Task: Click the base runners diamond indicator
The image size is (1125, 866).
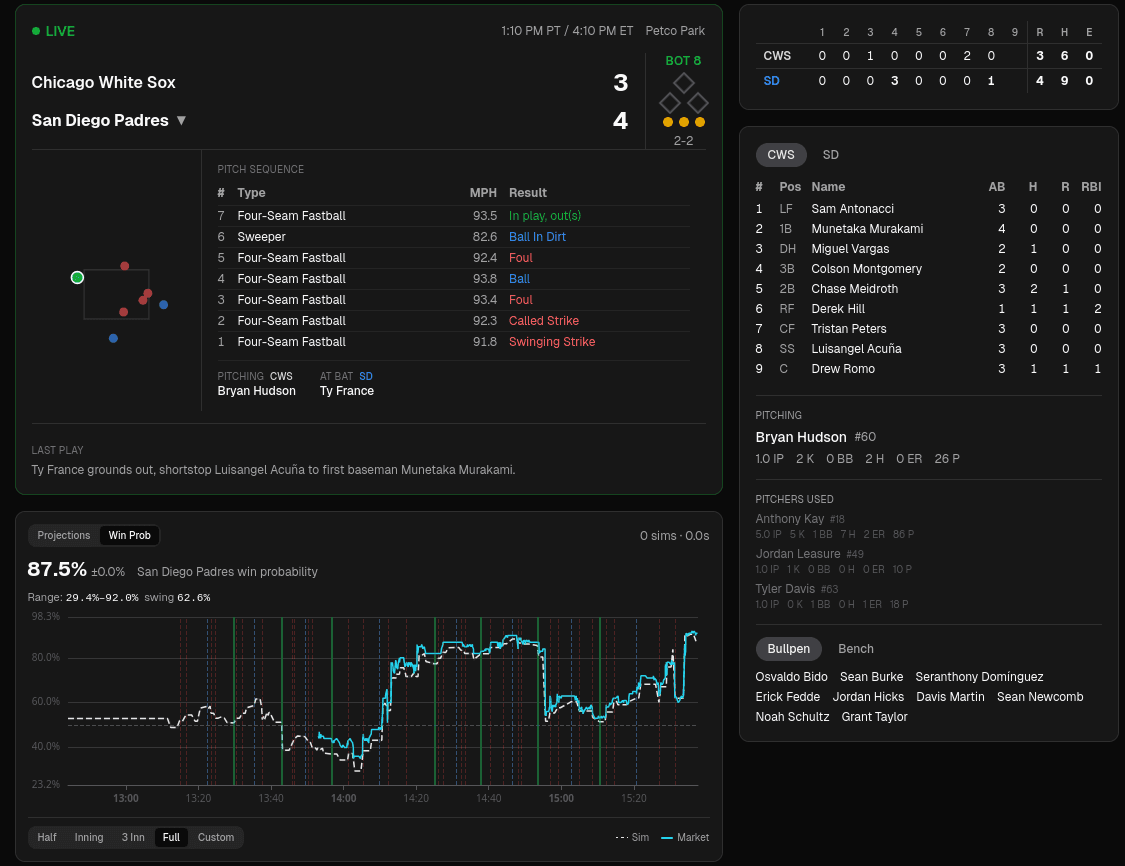Action: coord(683,94)
